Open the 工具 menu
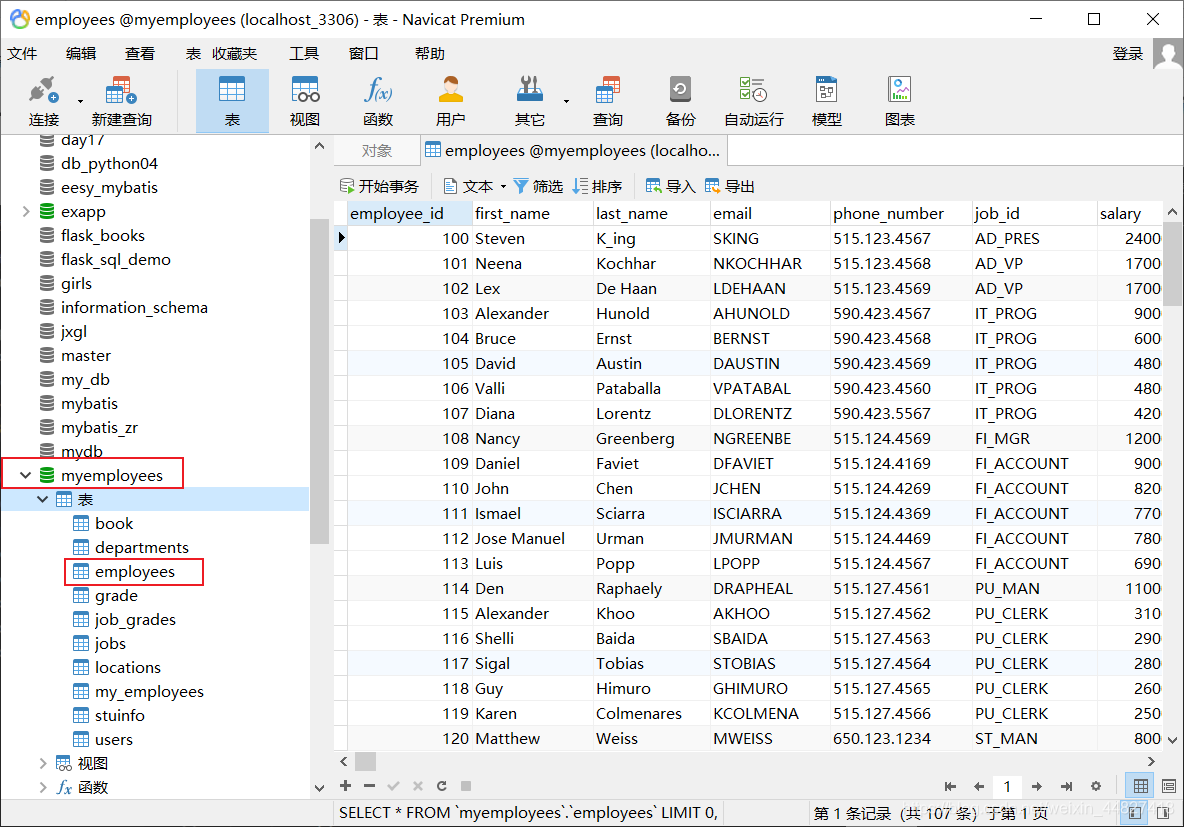The image size is (1184, 827). [304, 54]
